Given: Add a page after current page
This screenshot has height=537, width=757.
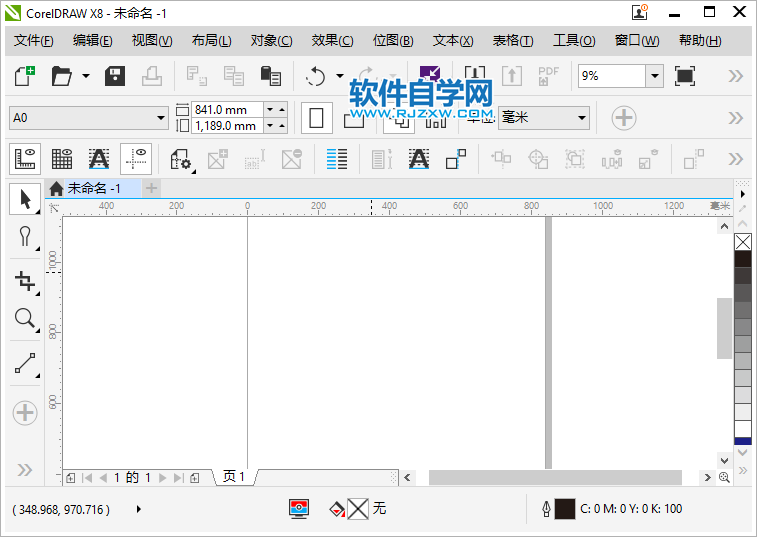Looking at the screenshot, I should pos(195,478).
